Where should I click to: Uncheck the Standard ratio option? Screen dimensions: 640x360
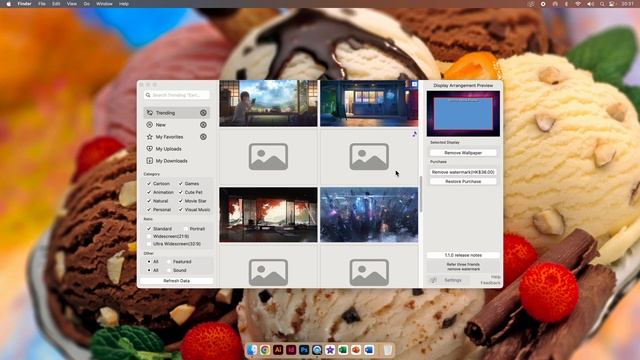click(149, 229)
